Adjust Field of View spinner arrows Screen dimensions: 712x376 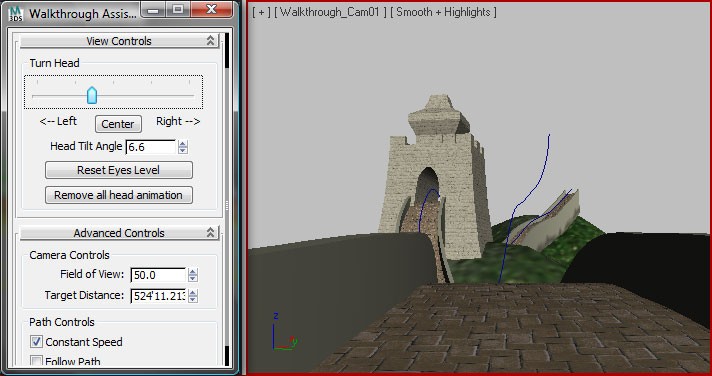pyautogui.click(x=193, y=275)
